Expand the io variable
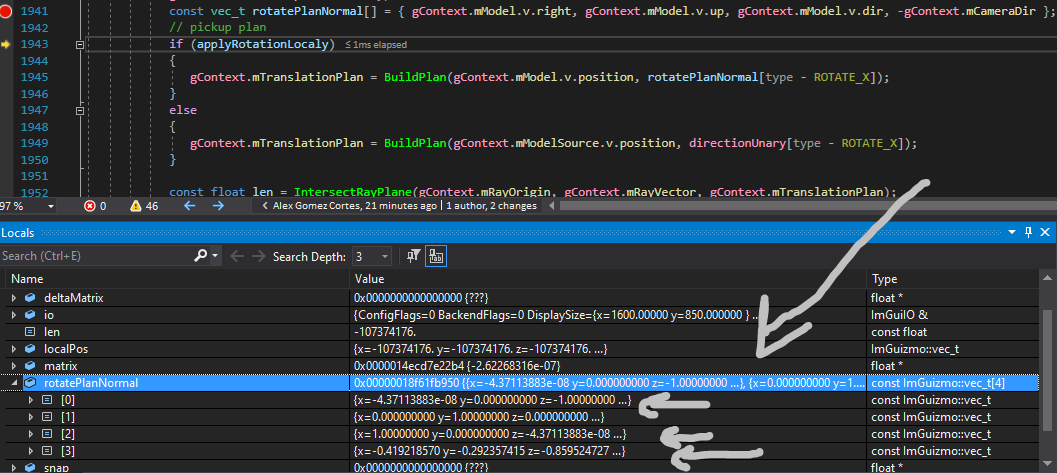Image resolution: width=1057 pixels, height=473 pixels. (x=13, y=315)
